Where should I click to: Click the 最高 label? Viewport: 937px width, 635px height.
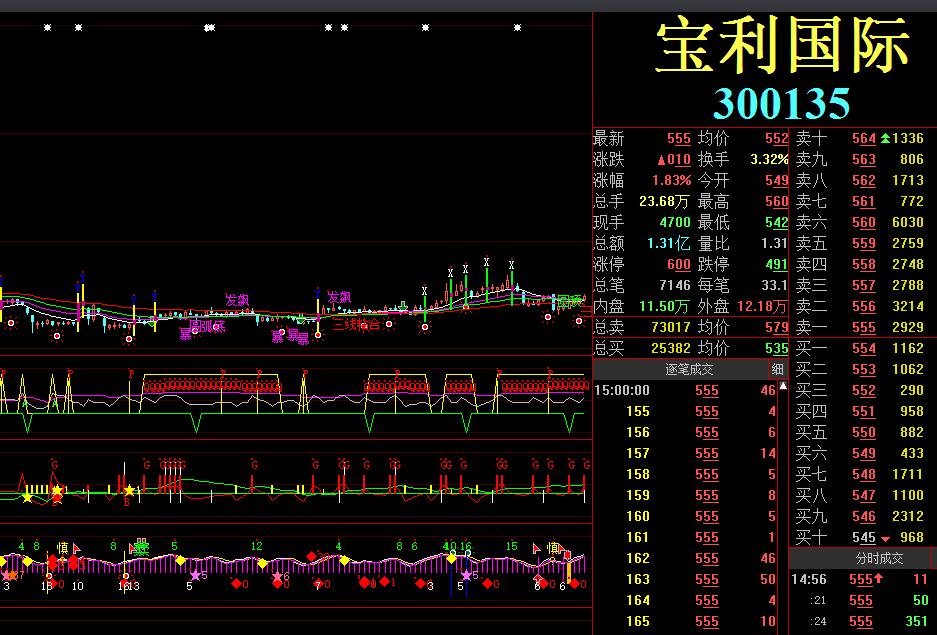pos(714,201)
